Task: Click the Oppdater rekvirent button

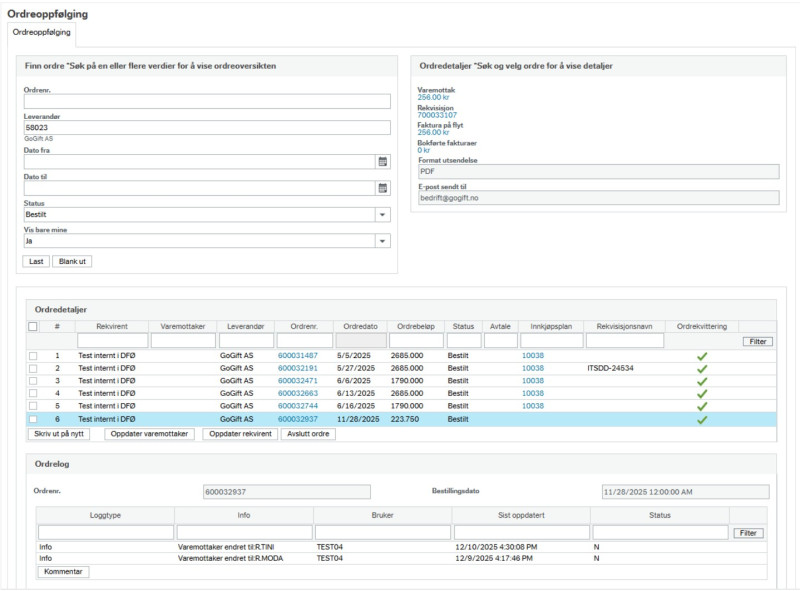Action: [240, 434]
